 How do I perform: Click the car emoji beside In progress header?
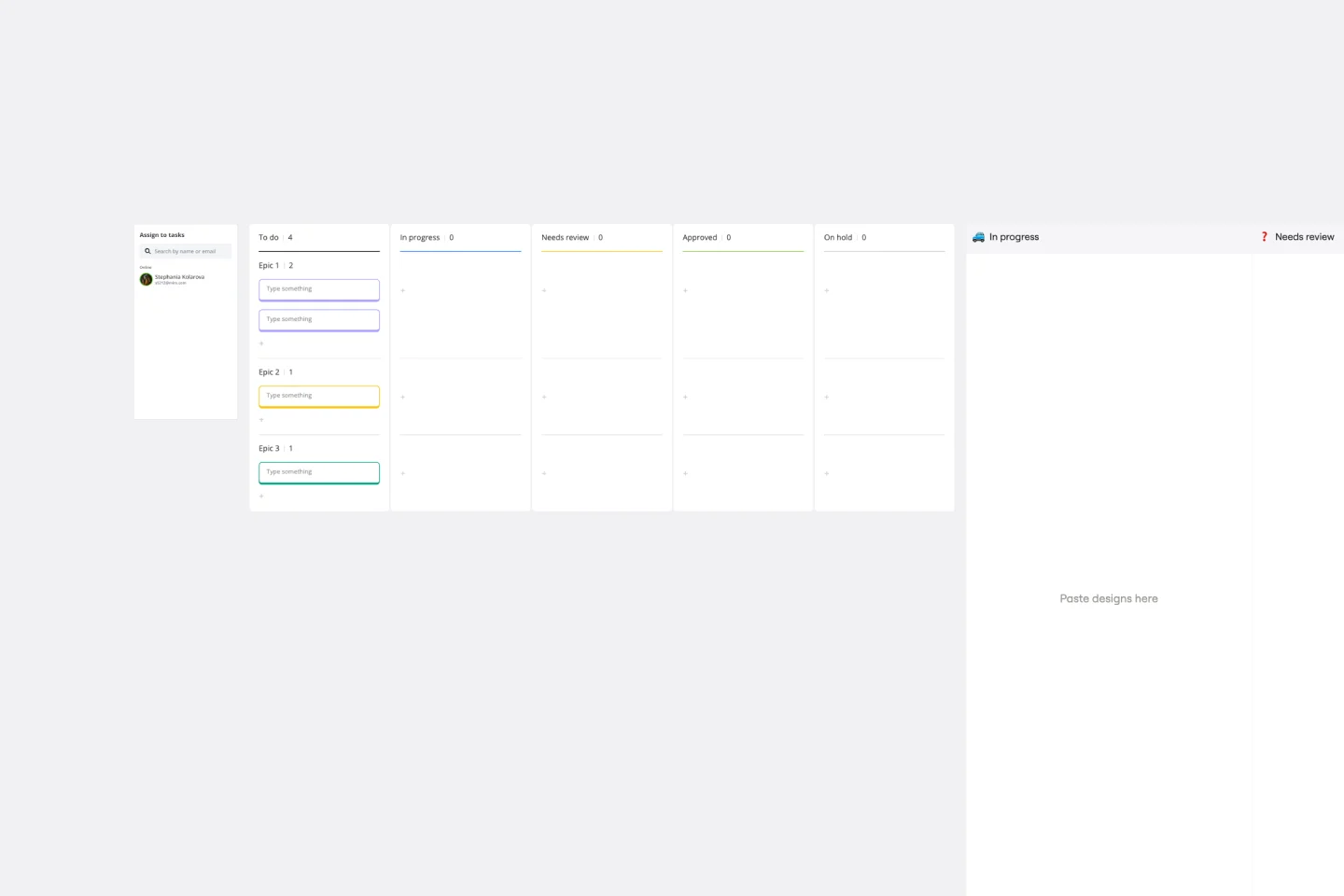pyautogui.click(x=978, y=237)
